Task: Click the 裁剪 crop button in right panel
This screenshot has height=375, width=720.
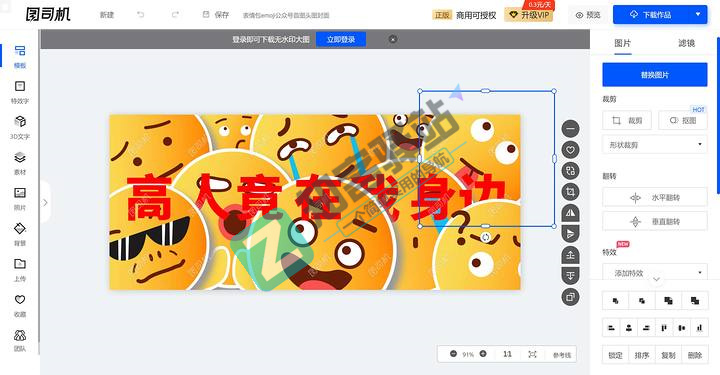Action: coord(627,121)
